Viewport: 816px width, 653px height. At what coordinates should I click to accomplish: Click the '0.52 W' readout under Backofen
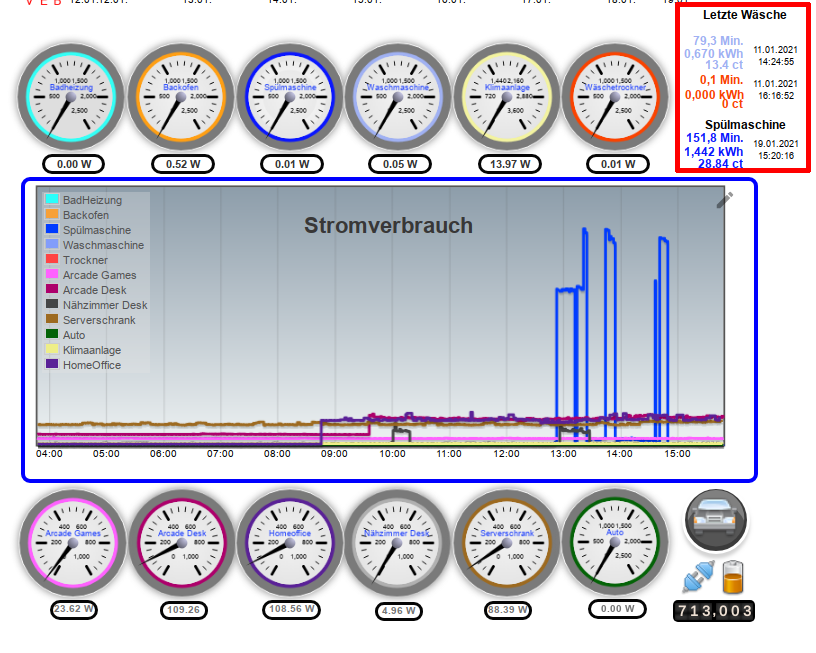(183, 164)
